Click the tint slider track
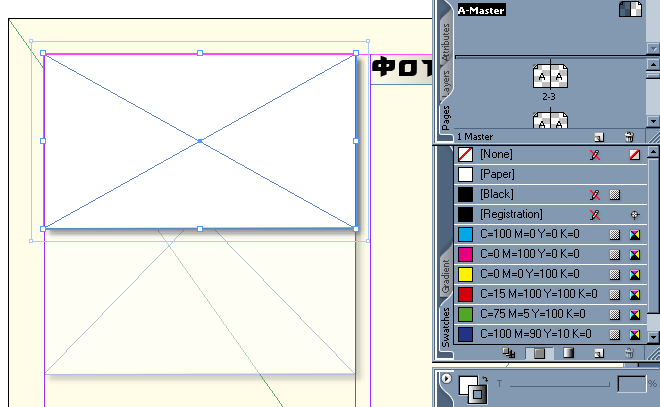 pos(559,384)
